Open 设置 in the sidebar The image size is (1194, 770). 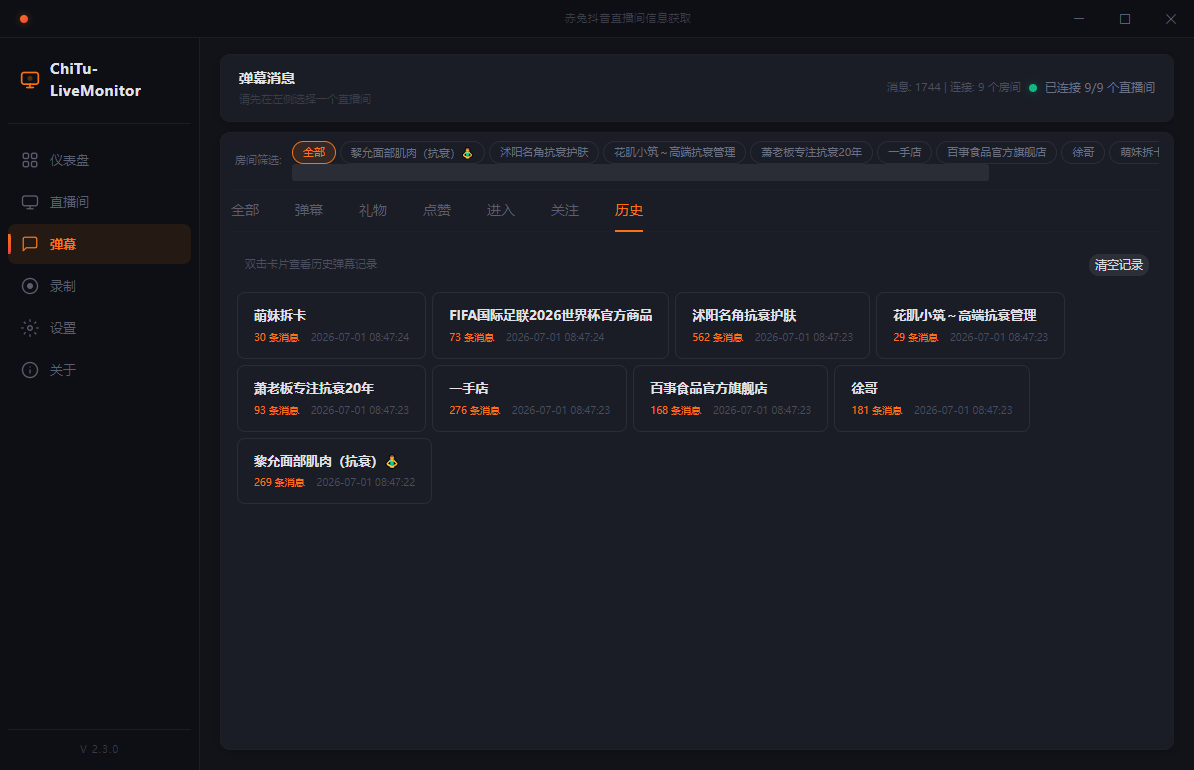tap(99, 327)
